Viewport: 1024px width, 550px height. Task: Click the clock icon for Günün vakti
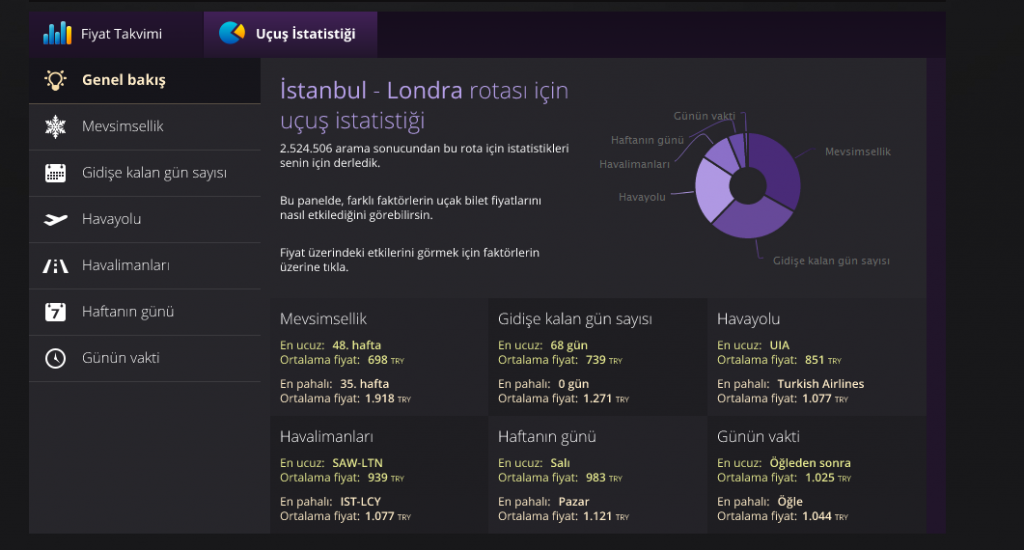(55, 358)
